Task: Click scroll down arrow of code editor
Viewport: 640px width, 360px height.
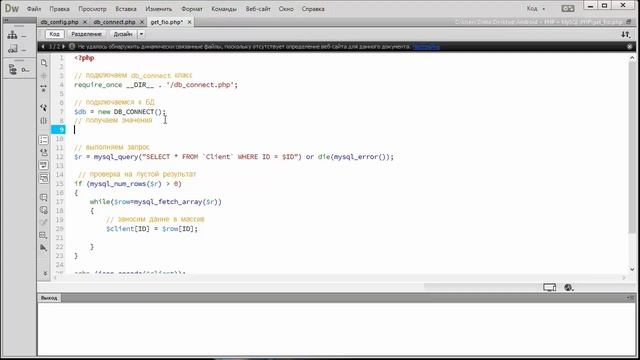Action: point(632,269)
